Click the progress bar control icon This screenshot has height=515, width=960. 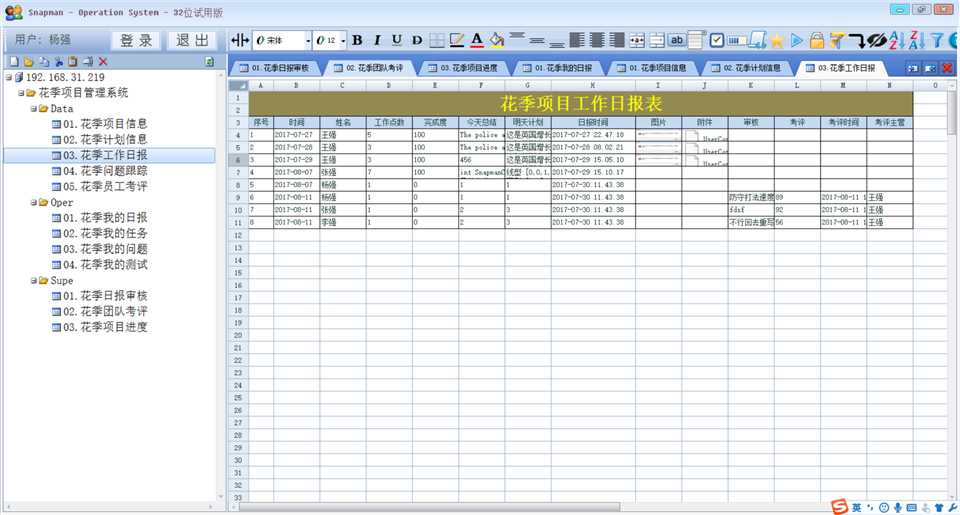737,40
